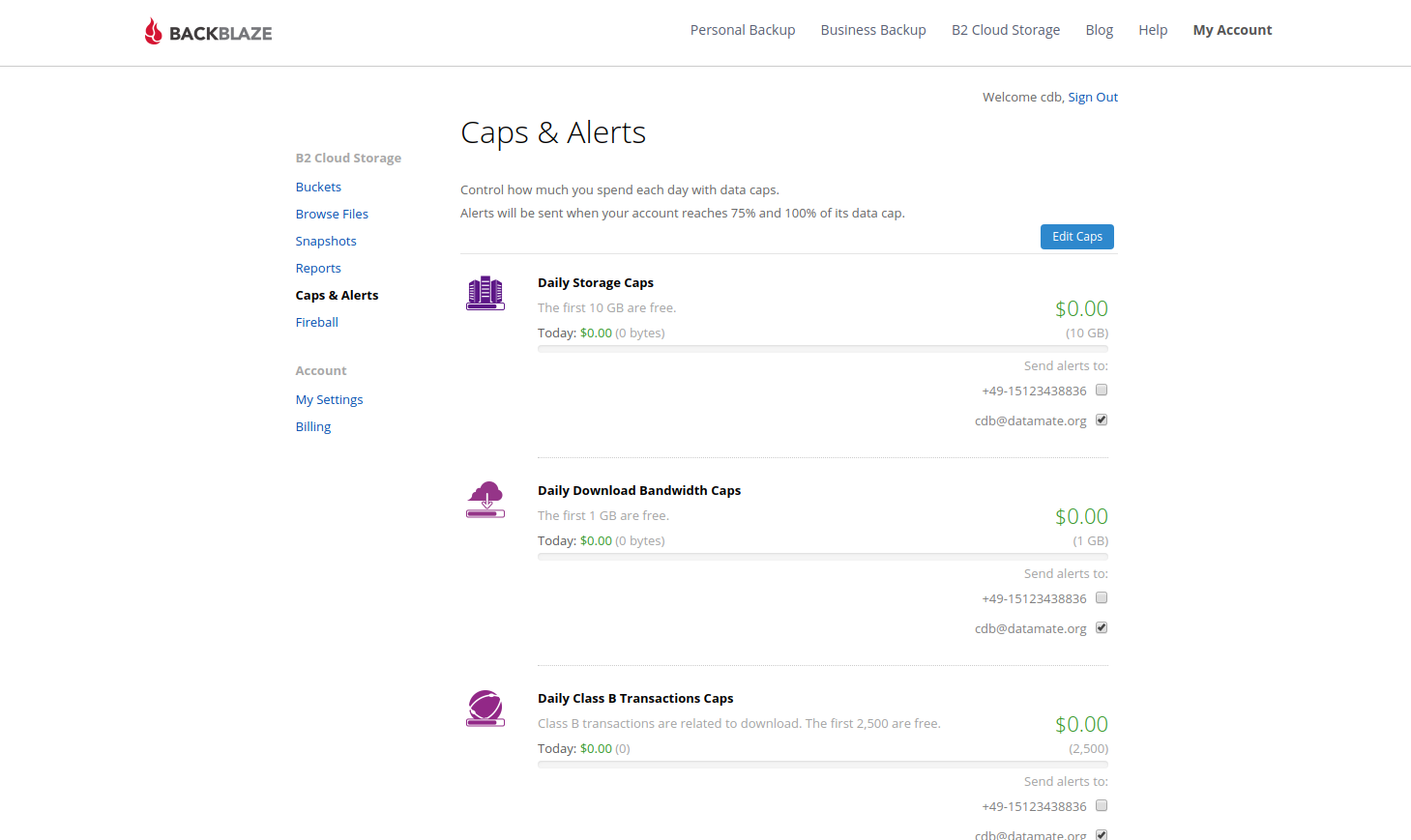Open the Snapshots page
The height and width of the screenshot is (840, 1411).
tap(326, 241)
